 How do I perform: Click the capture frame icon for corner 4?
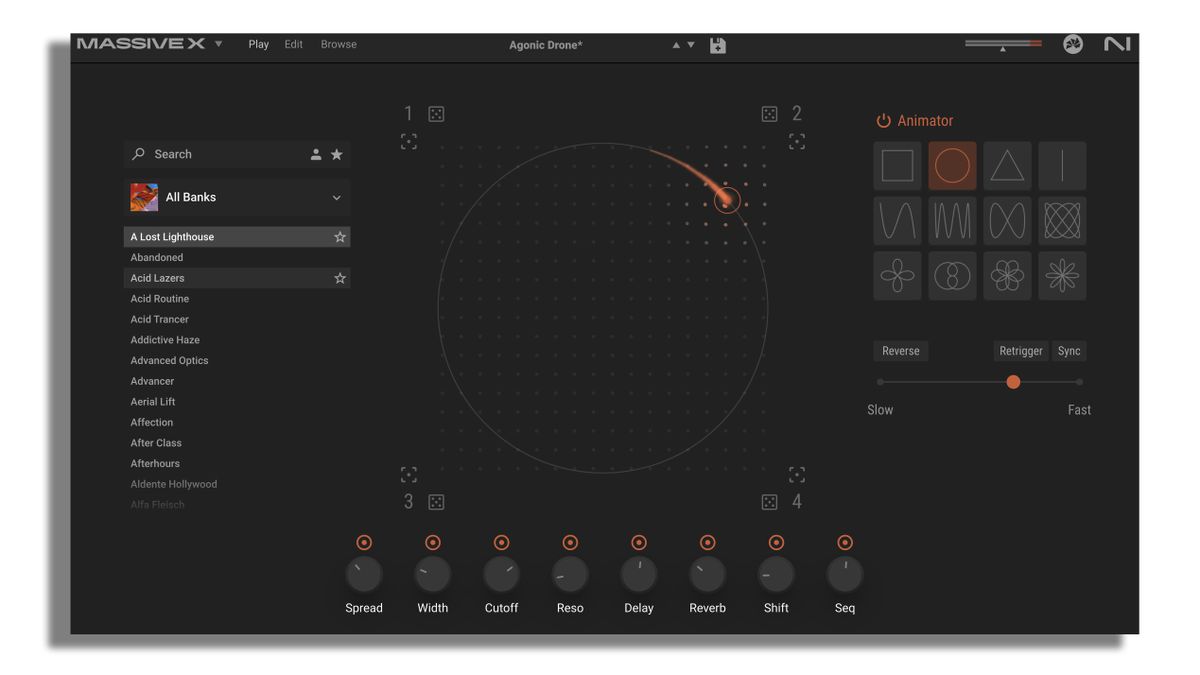tap(797, 474)
